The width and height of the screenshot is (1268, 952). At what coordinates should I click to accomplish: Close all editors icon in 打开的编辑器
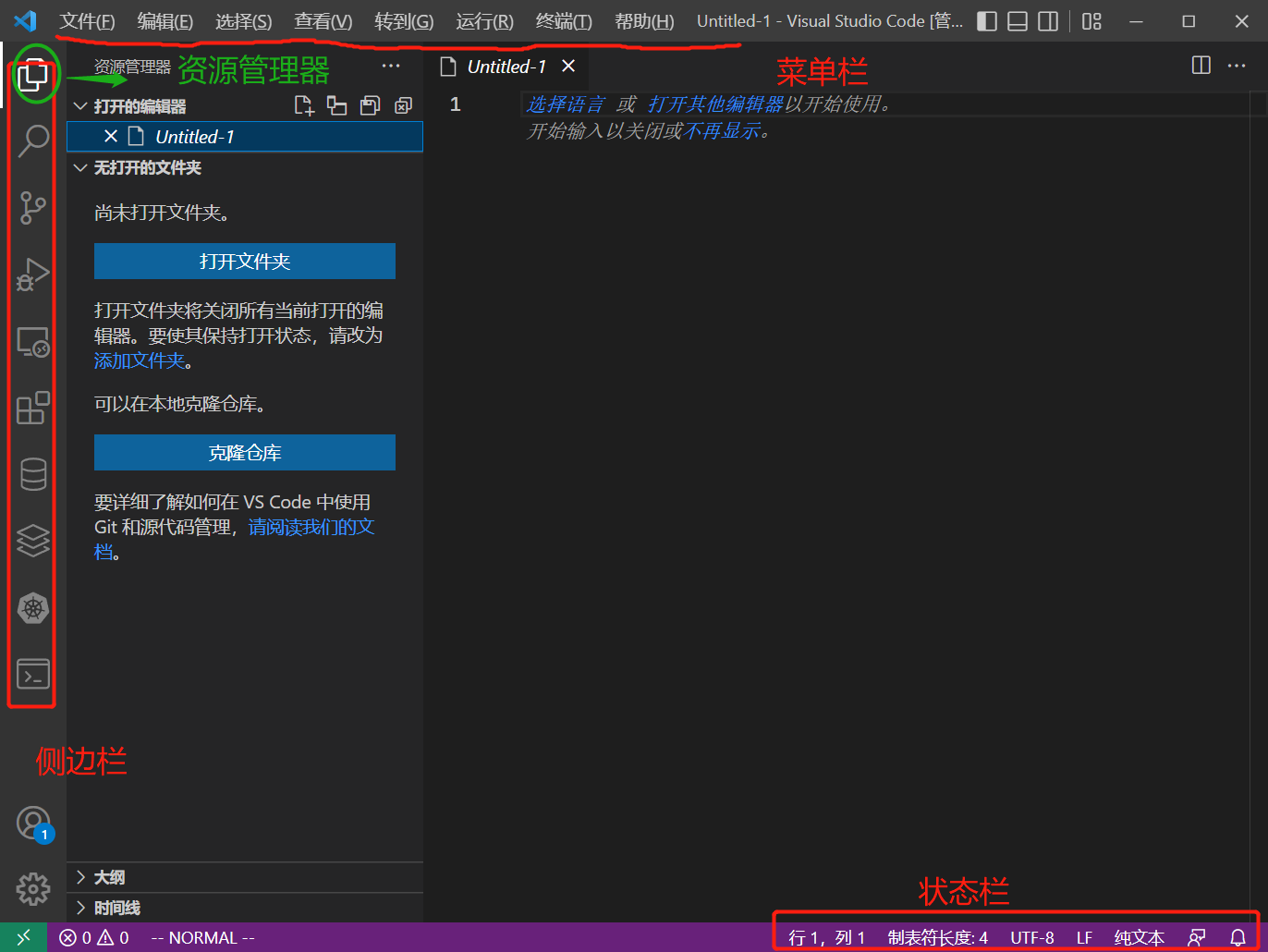pos(403,105)
